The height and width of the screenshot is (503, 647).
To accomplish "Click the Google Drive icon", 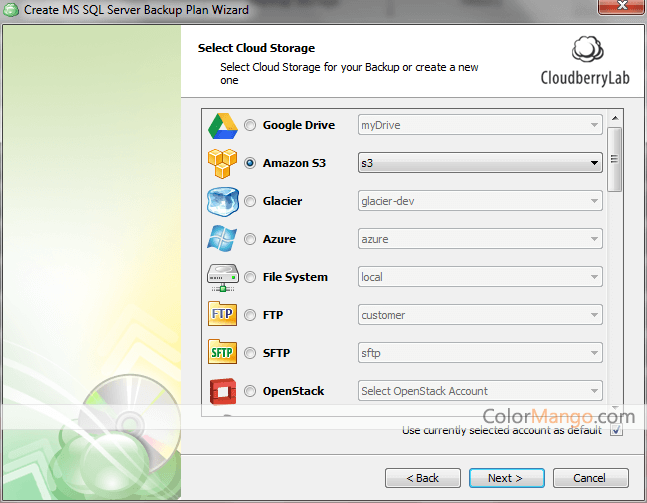I will 223,125.
